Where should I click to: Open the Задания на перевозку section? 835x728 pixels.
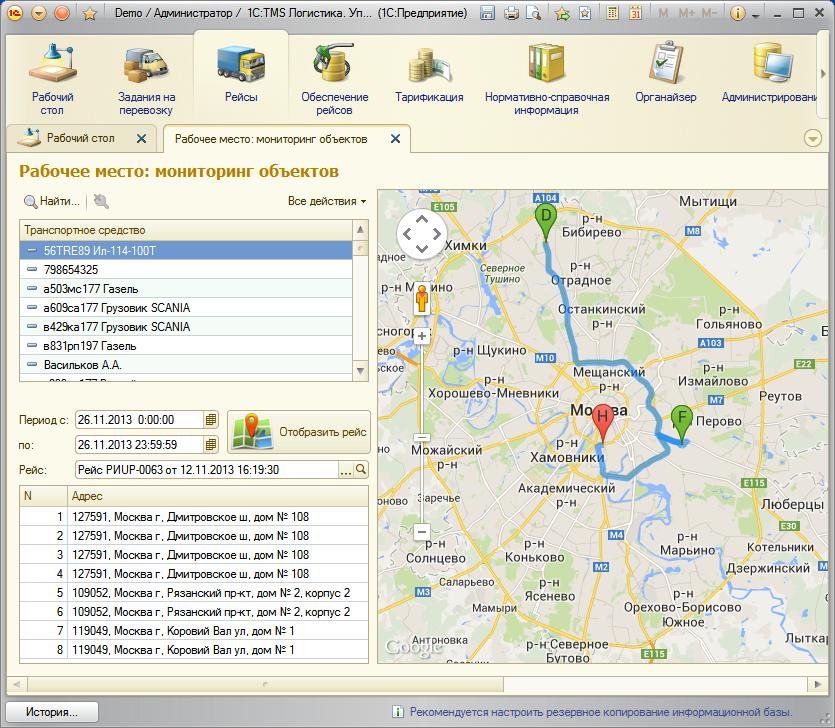point(146,78)
